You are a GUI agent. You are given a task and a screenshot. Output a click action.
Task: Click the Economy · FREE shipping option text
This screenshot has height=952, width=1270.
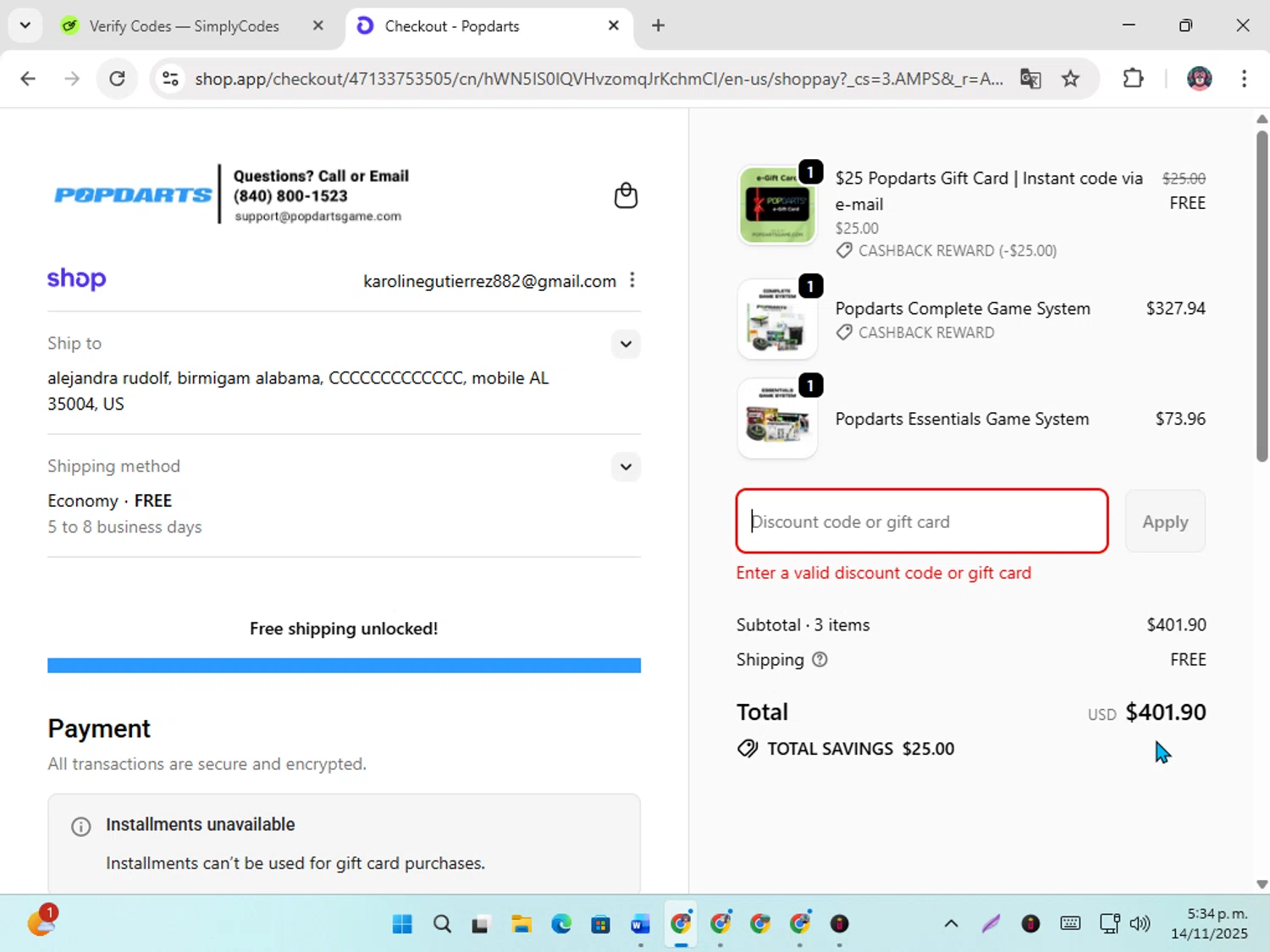(109, 501)
